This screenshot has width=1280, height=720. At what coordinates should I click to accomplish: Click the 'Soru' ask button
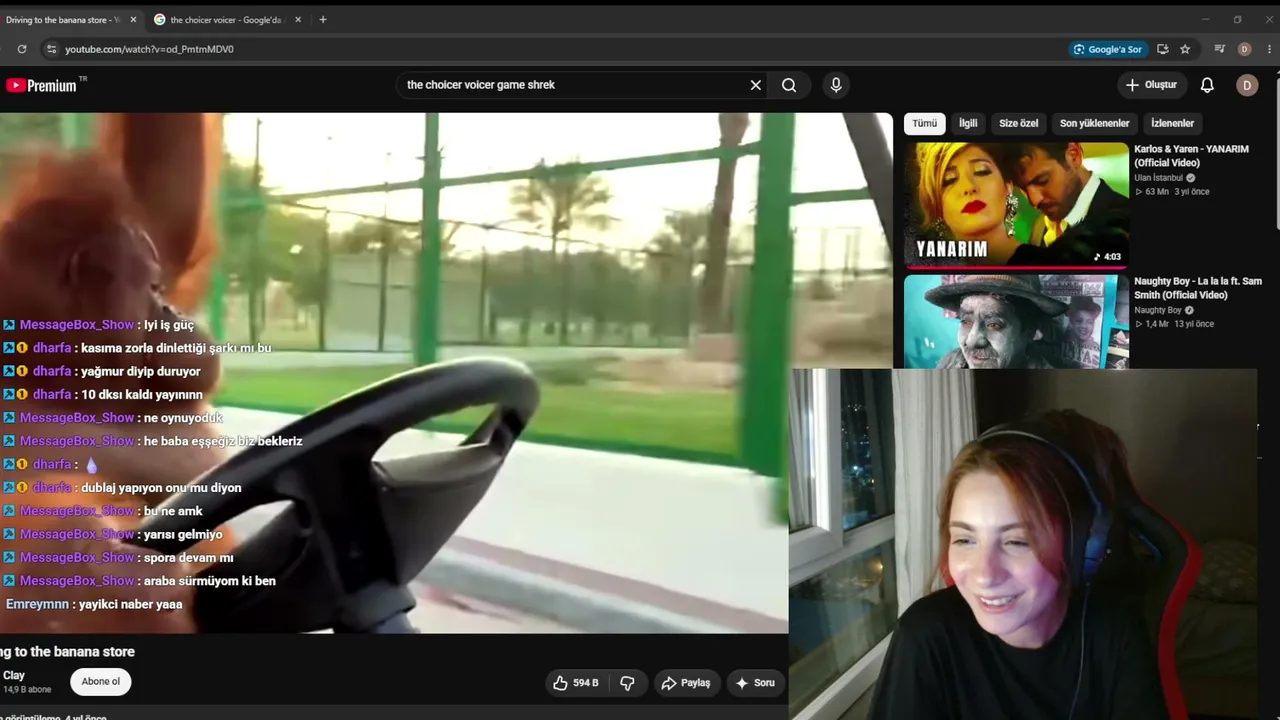755,683
